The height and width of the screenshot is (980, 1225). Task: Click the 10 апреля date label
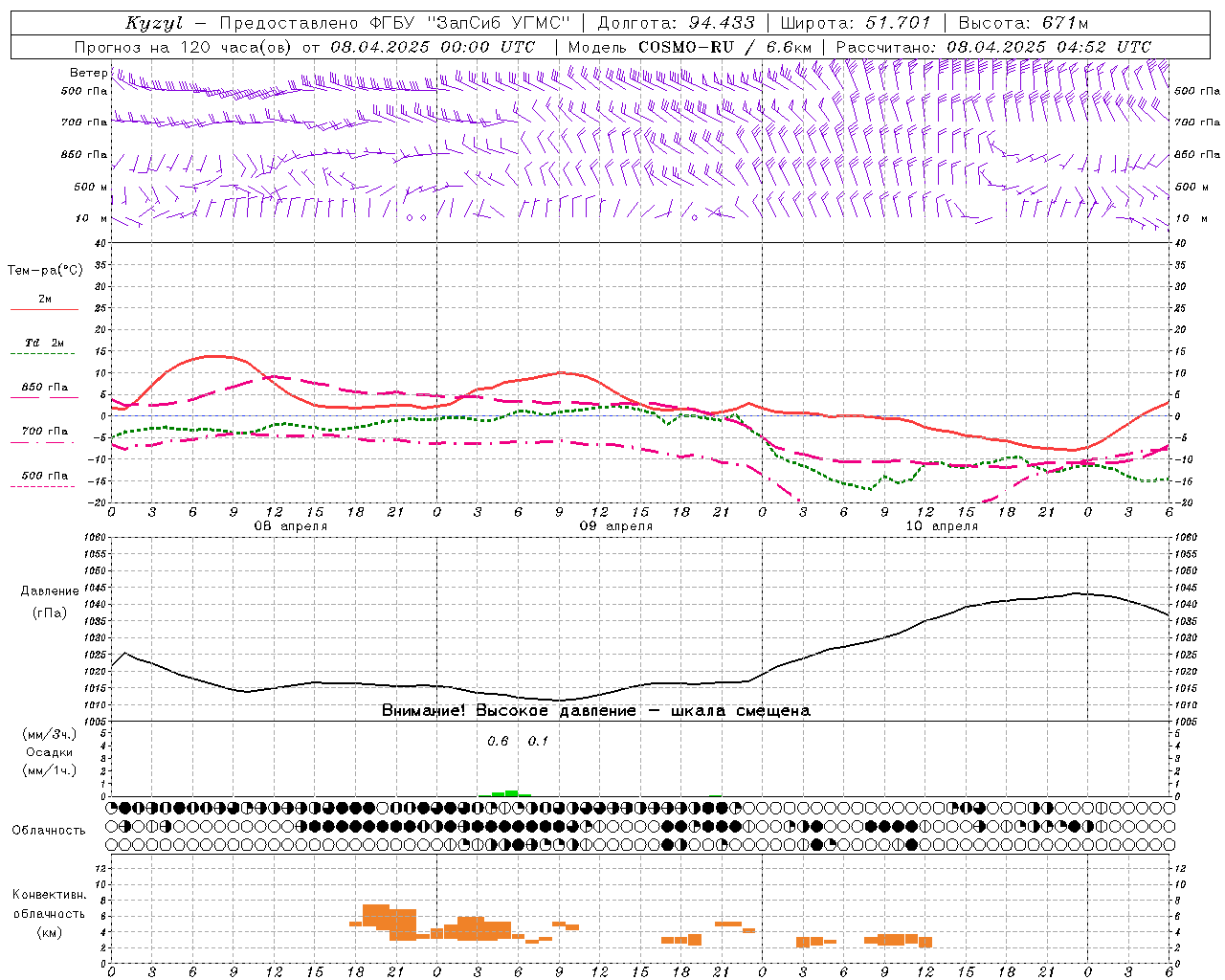pyautogui.click(x=942, y=526)
